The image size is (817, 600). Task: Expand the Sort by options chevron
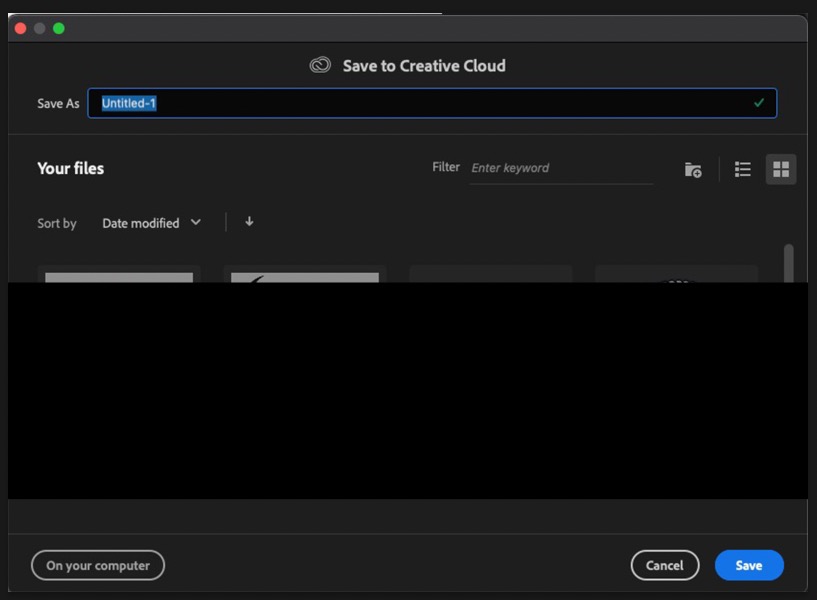pos(196,223)
